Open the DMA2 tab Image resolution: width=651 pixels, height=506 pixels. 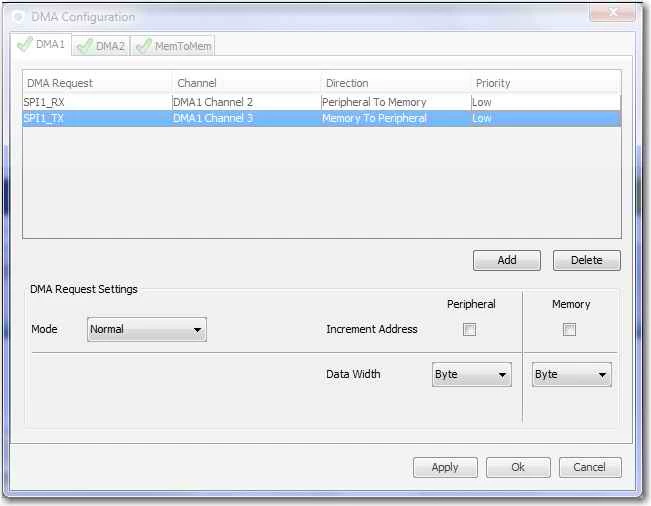point(101,46)
